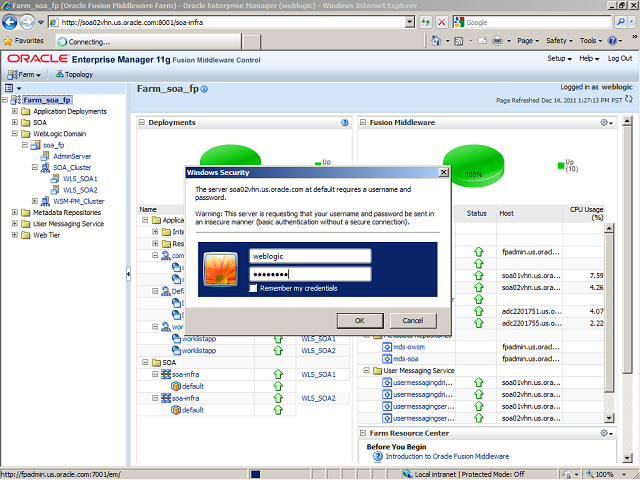This screenshot has width=640, height=480.
Task: Click the AdminServer server icon in tree
Action: coord(46,157)
